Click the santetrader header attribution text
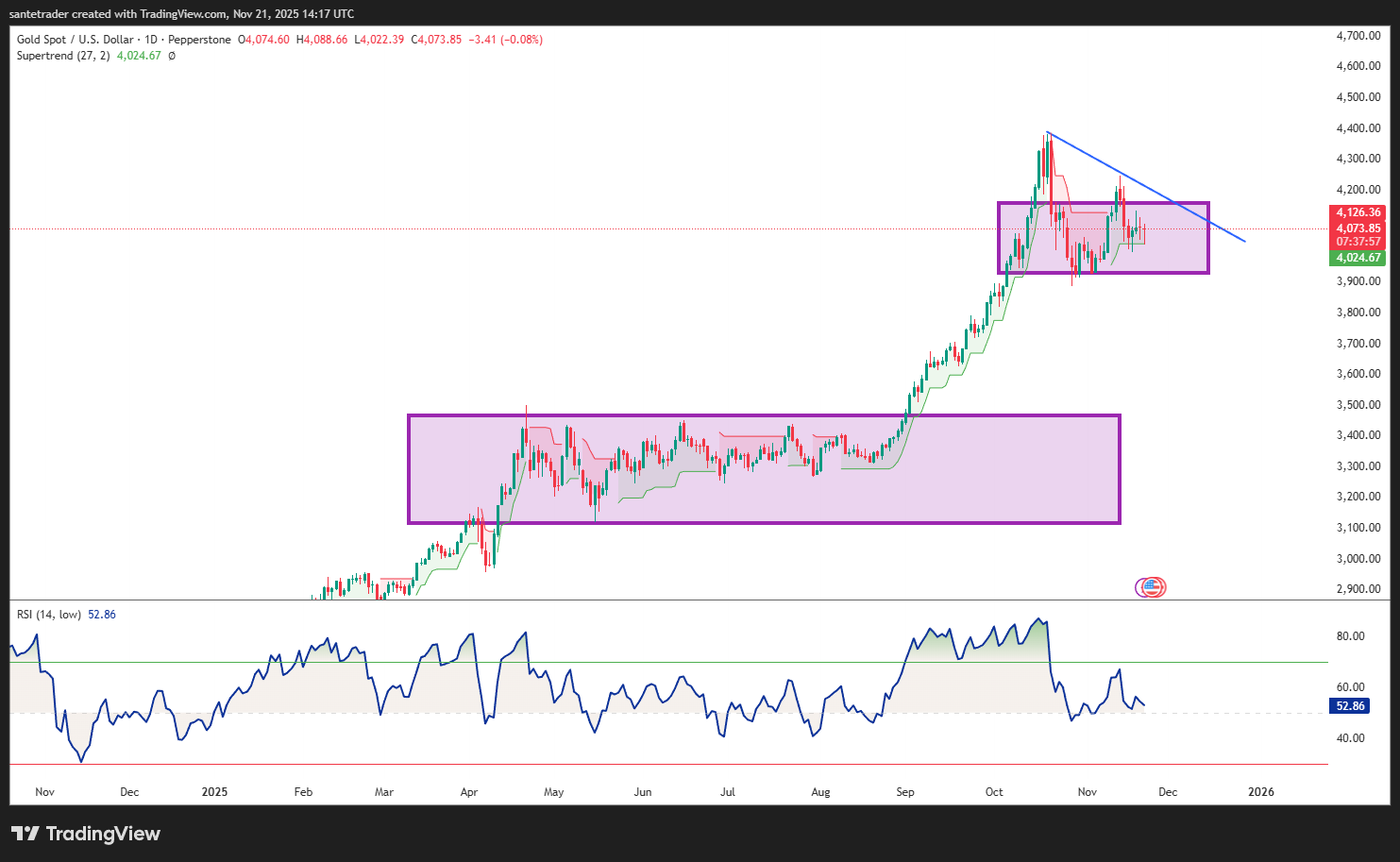Viewport: 1400px width, 862px height. pos(182,14)
